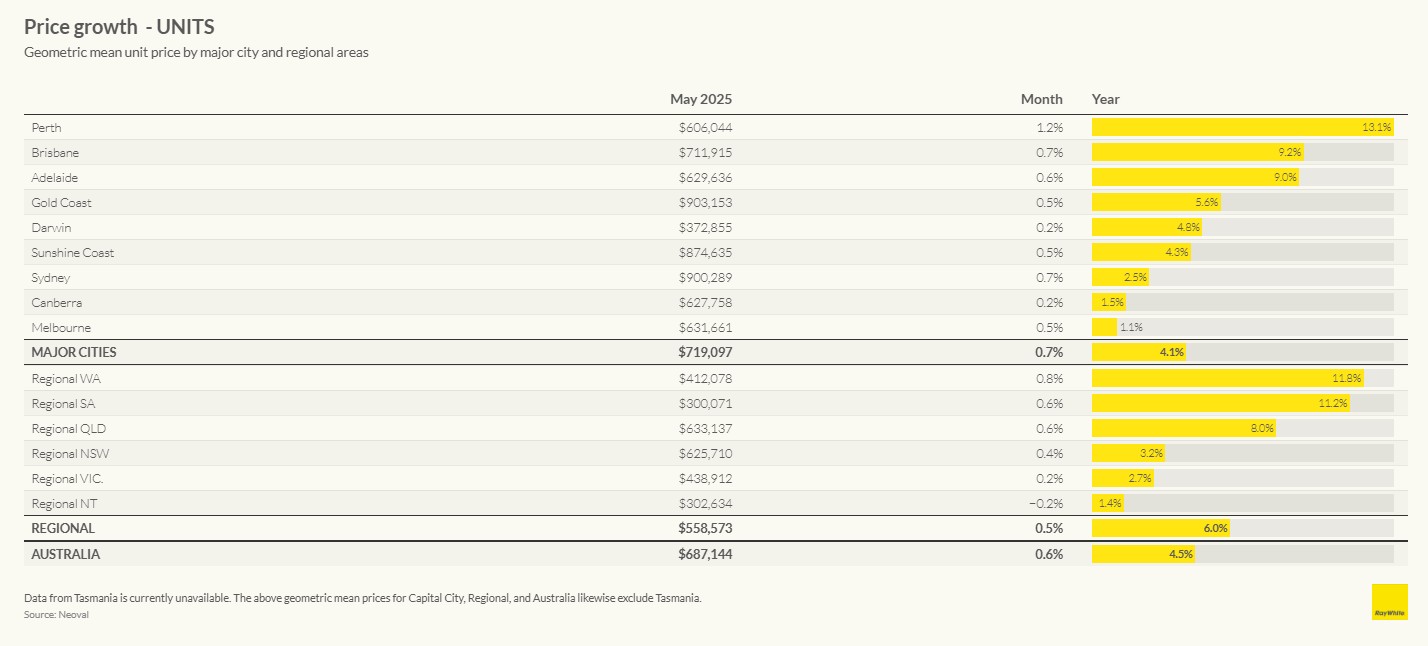
Task: Click the Gold Coast row label
Action: [x=61, y=203]
